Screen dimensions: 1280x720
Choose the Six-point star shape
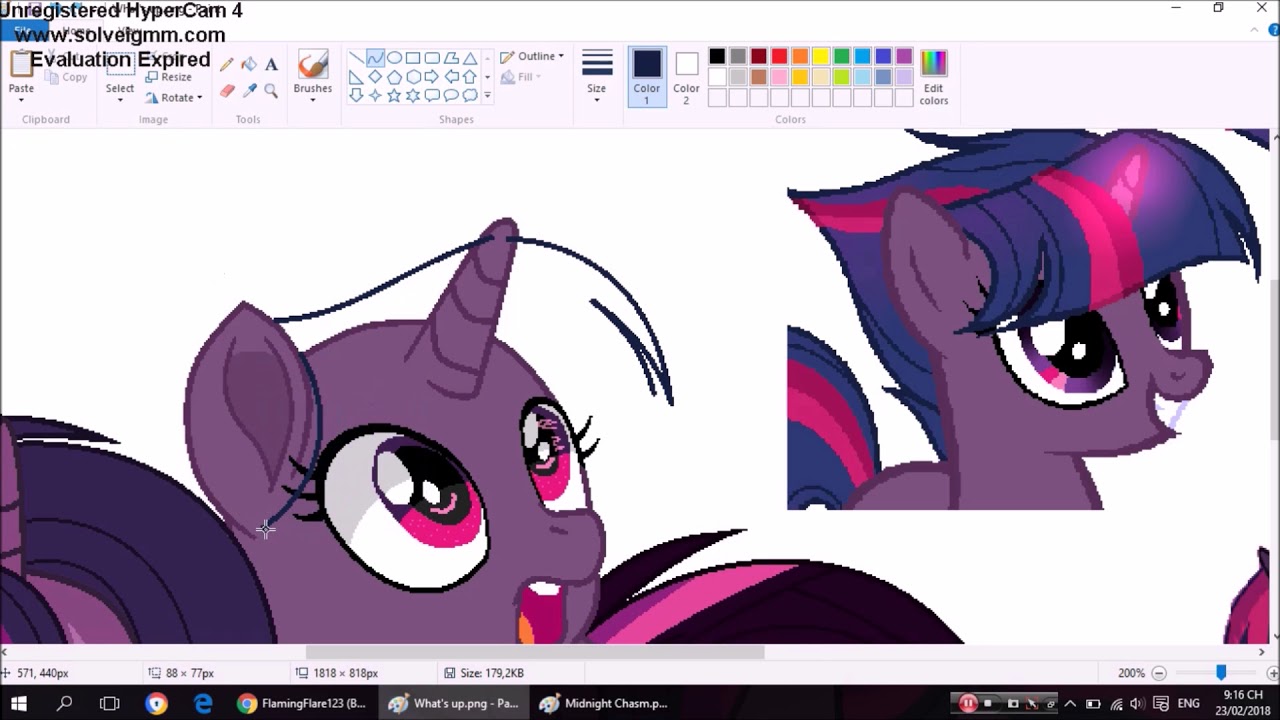pyautogui.click(x=413, y=96)
